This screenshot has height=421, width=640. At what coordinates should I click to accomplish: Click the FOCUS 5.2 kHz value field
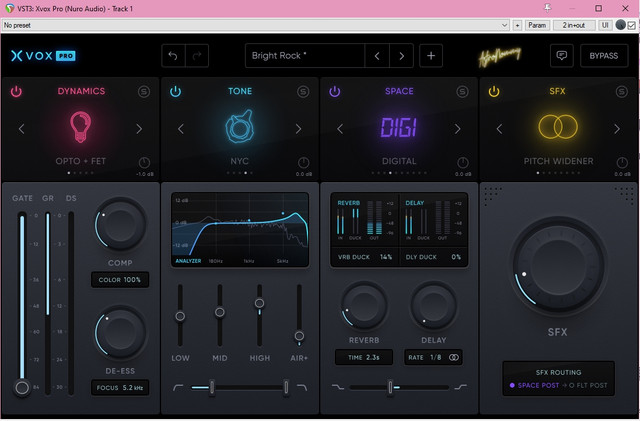coord(120,388)
